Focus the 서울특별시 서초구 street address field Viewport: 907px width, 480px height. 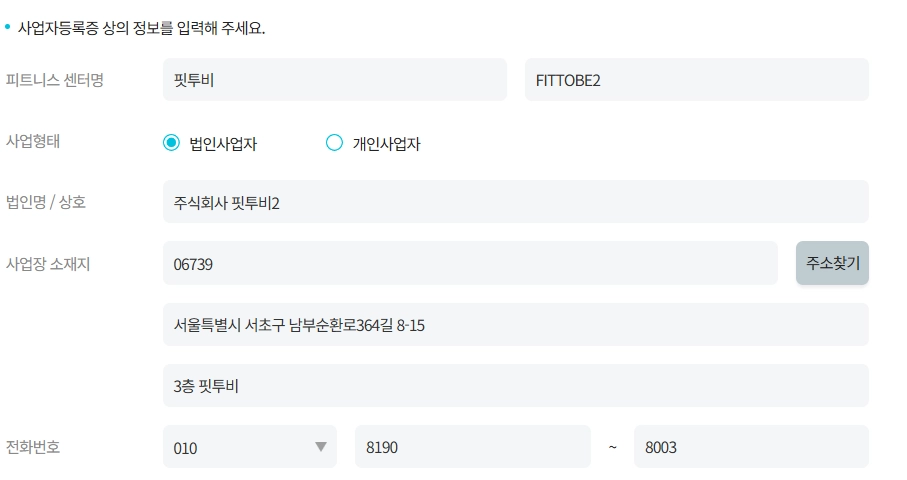pyautogui.click(x=515, y=324)
